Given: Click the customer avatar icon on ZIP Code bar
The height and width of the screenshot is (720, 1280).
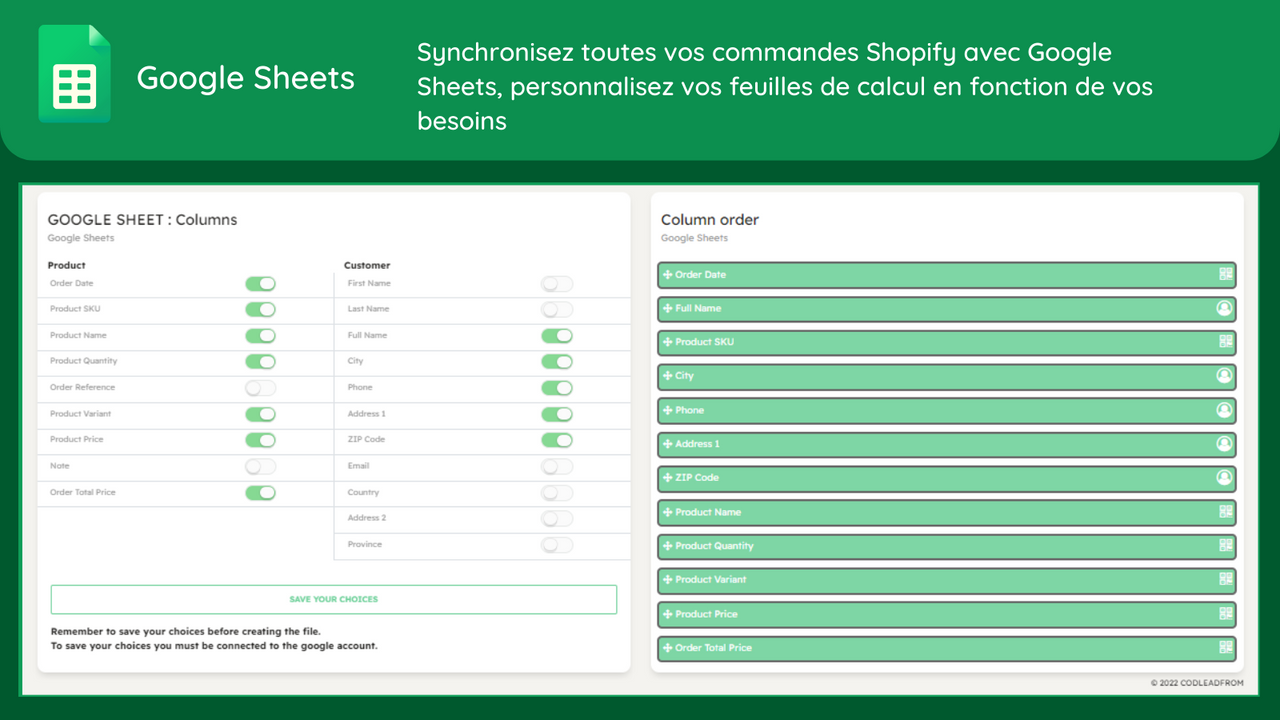Looking at the screenshot, I should pyautogui.click(x=1224, y=478).
